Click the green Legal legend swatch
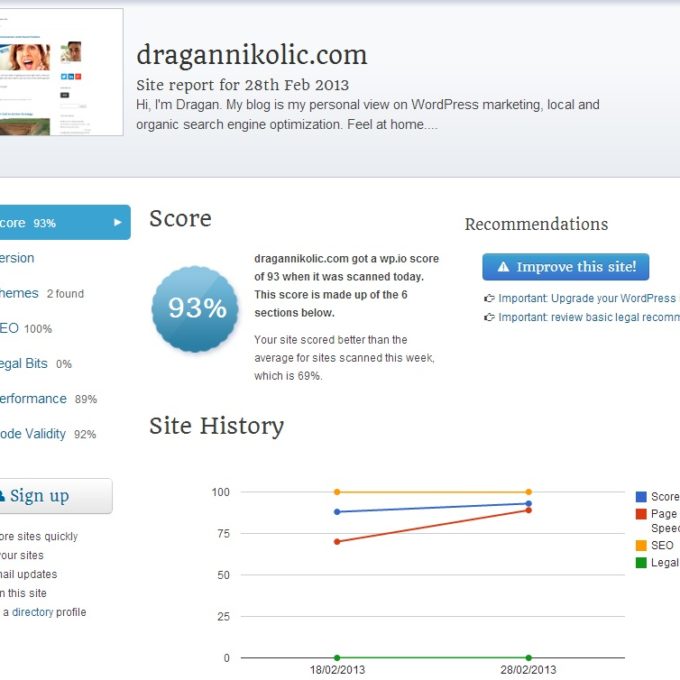The height and width of the screenshot is (680, 680). 641,563
